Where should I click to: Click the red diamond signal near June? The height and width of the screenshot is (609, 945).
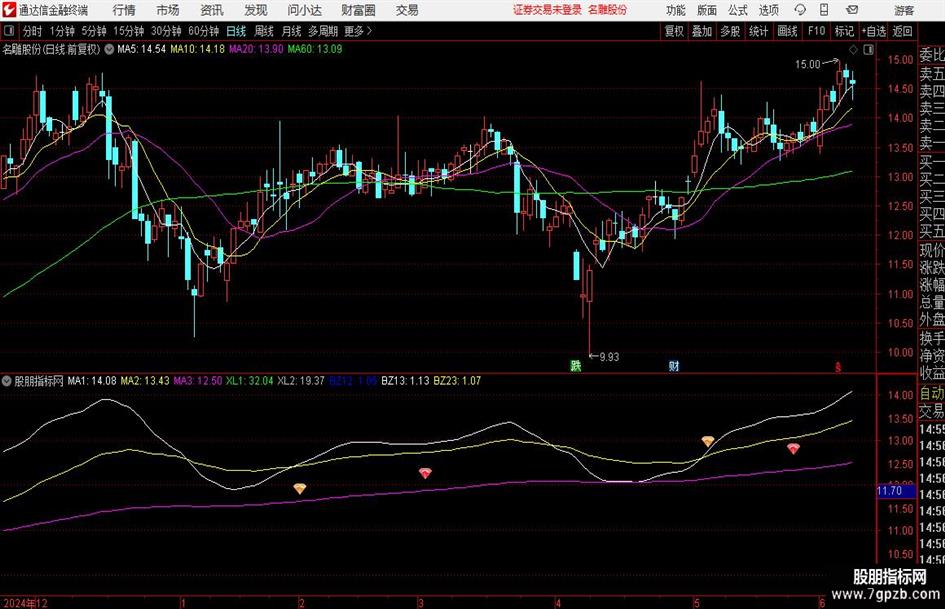click(793, 449)
